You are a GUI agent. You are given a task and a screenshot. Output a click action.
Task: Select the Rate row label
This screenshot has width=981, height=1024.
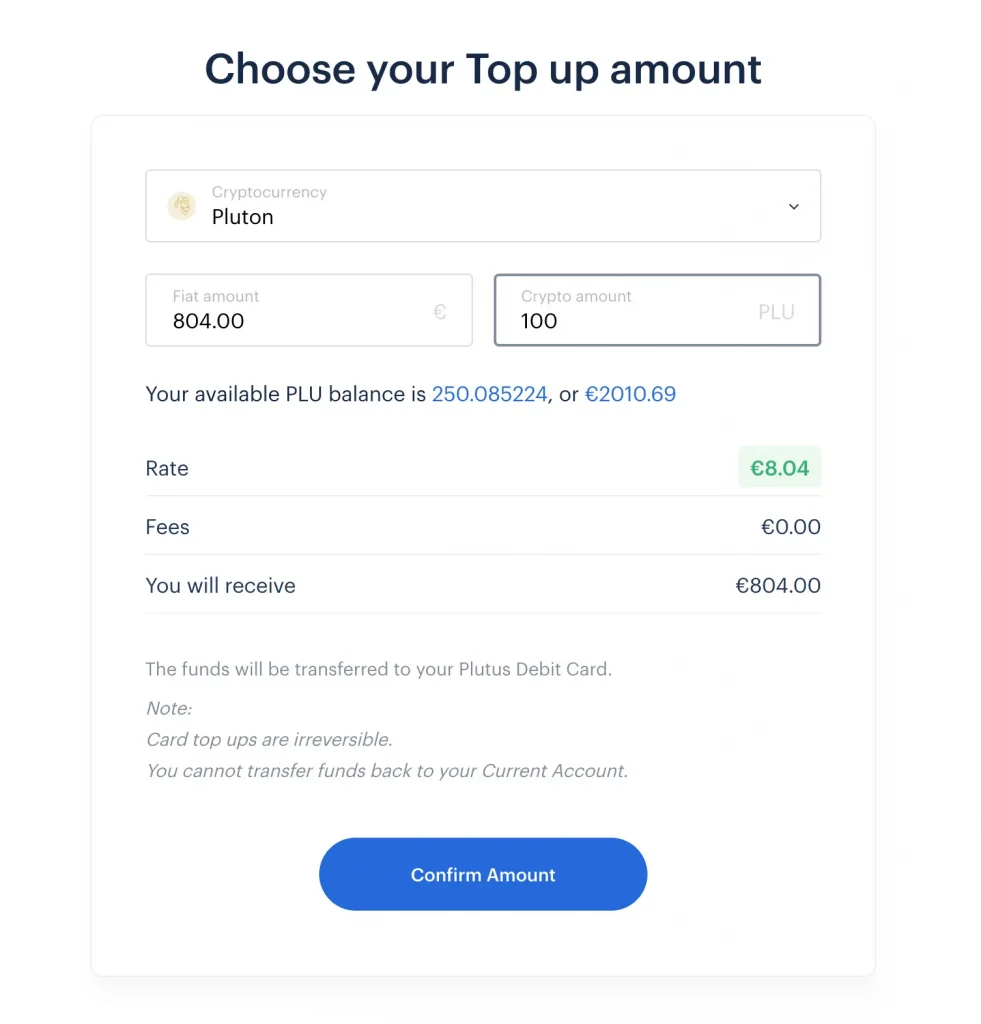point(167,468)
